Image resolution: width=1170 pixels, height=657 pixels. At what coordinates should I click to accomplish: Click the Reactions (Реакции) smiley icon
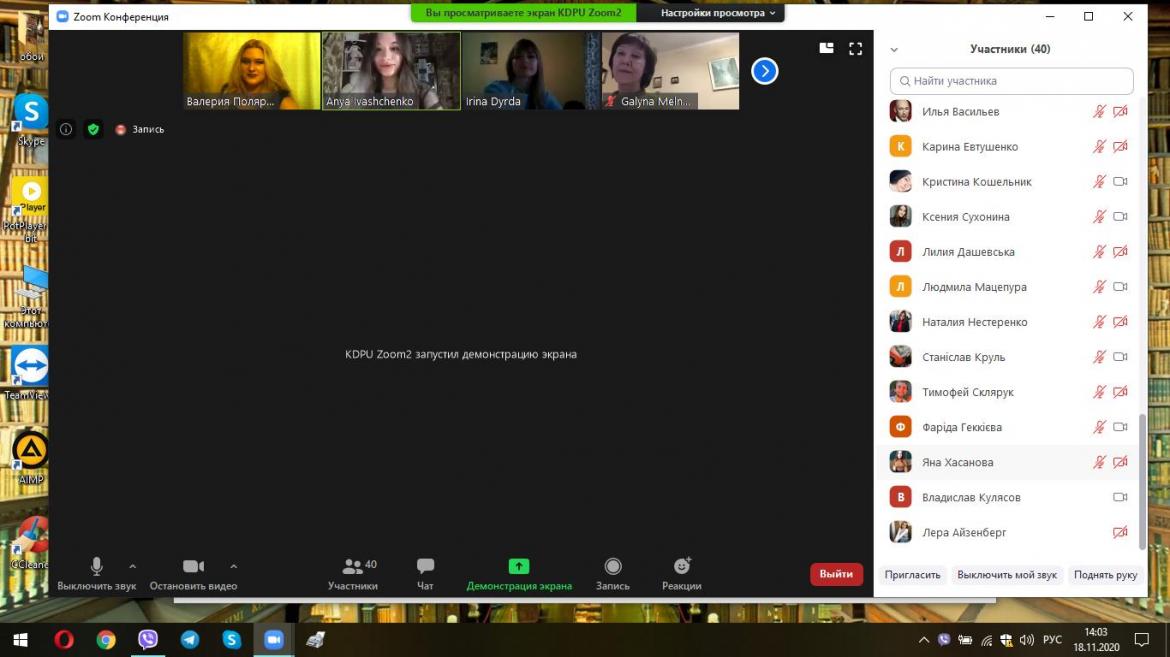coord(682,567)
